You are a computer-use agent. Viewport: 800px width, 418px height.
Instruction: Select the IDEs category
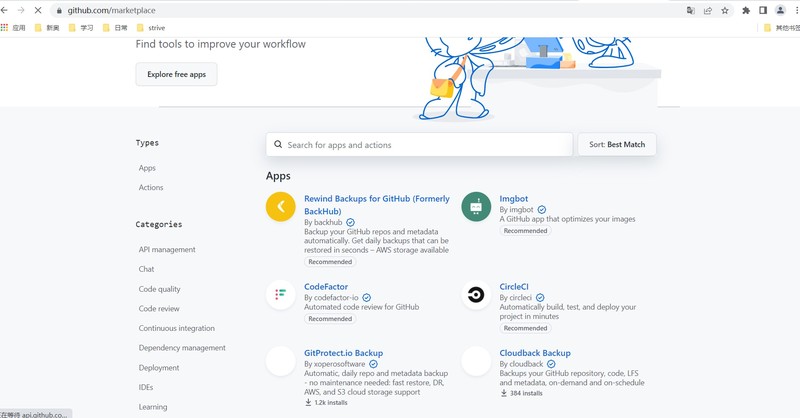145,387
